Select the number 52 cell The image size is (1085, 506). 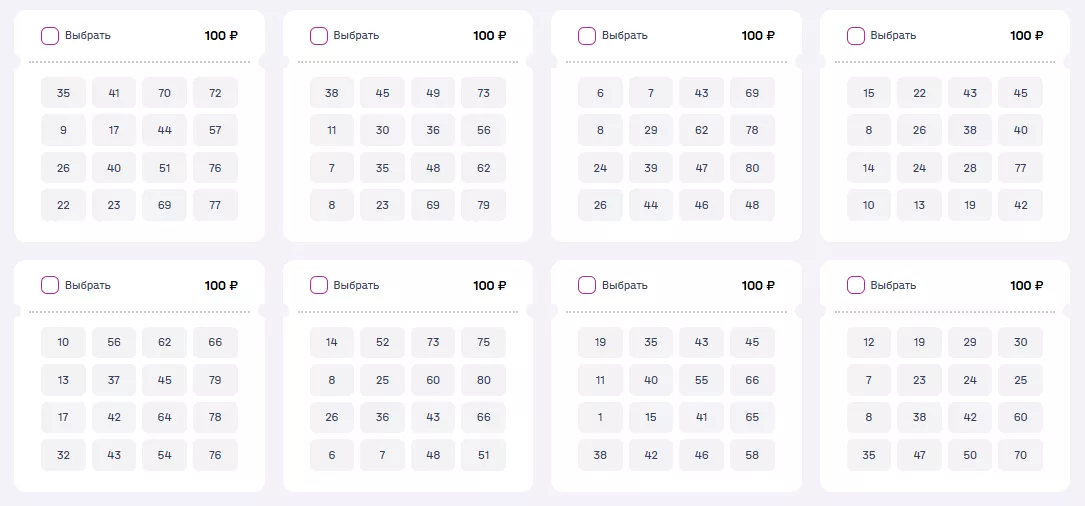(383, 342)
